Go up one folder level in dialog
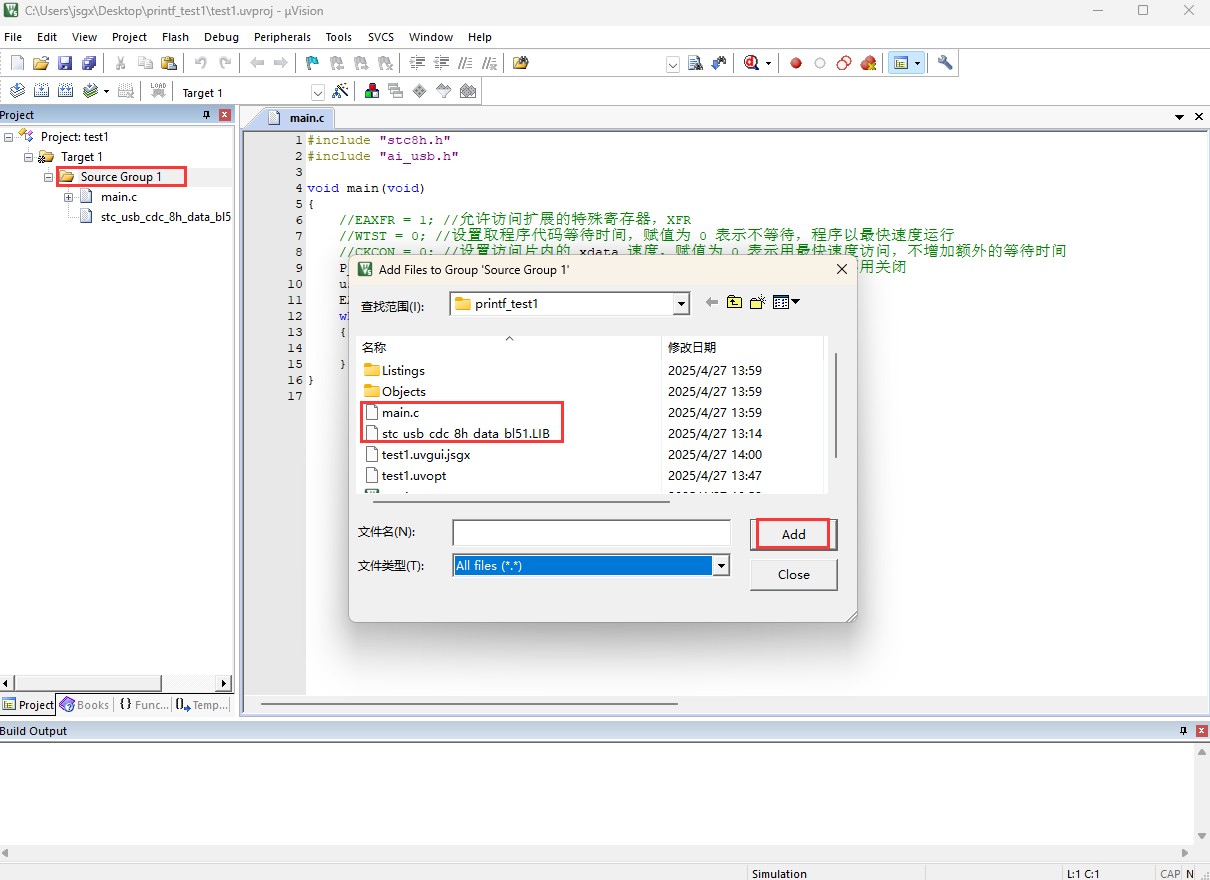 [x=734, y=302]
